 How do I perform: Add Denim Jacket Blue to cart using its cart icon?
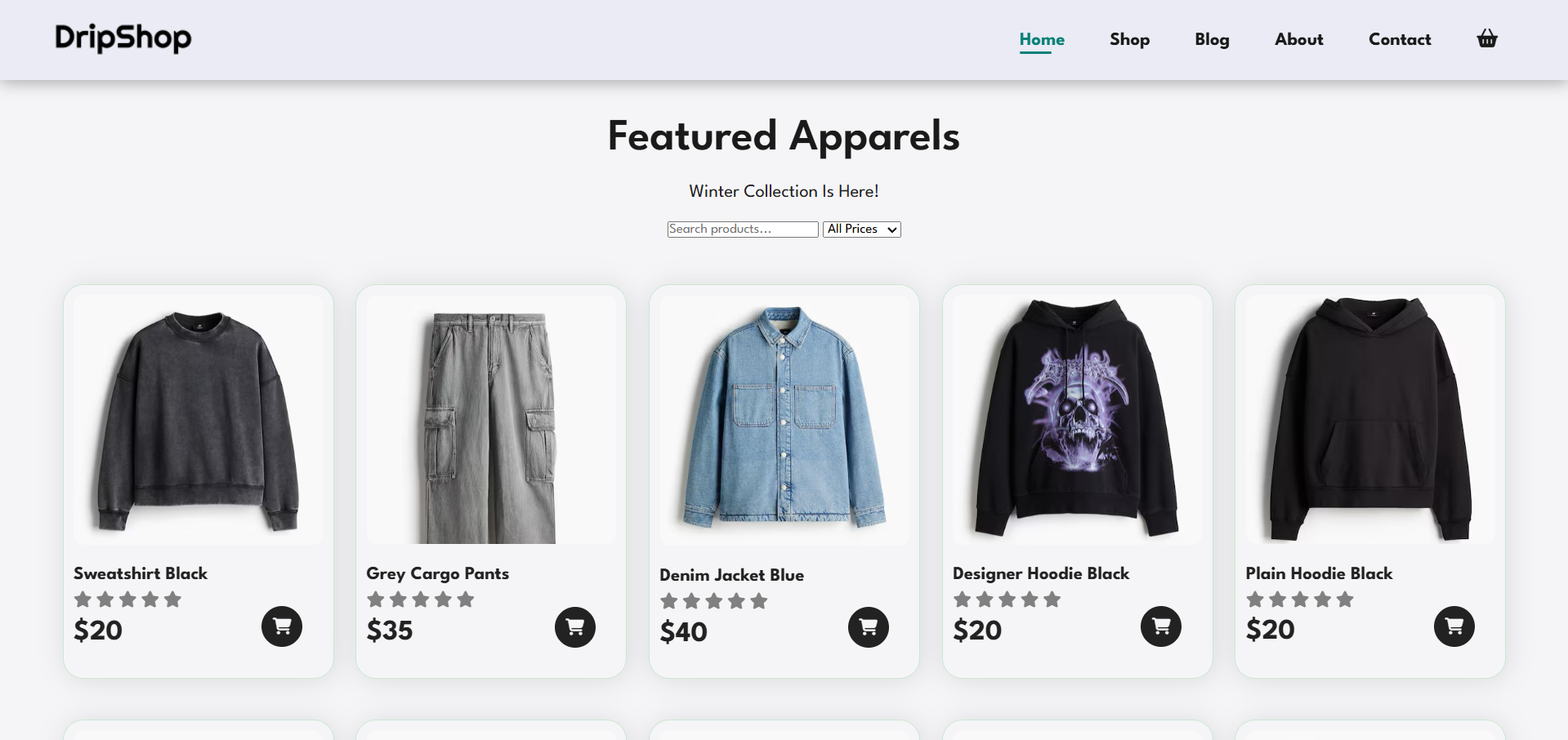868,627
